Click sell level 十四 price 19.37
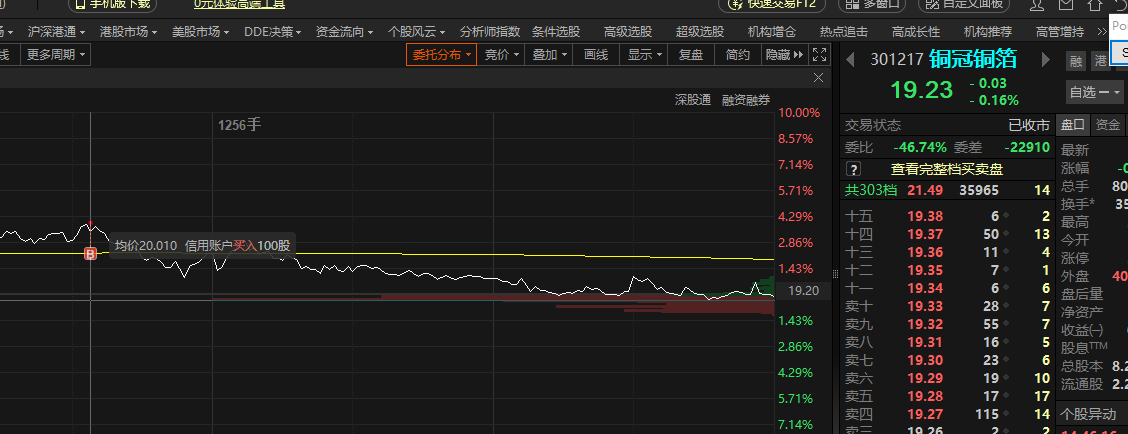The width and height of the screenshot is (1128, 434). click(x=925, y=234)
